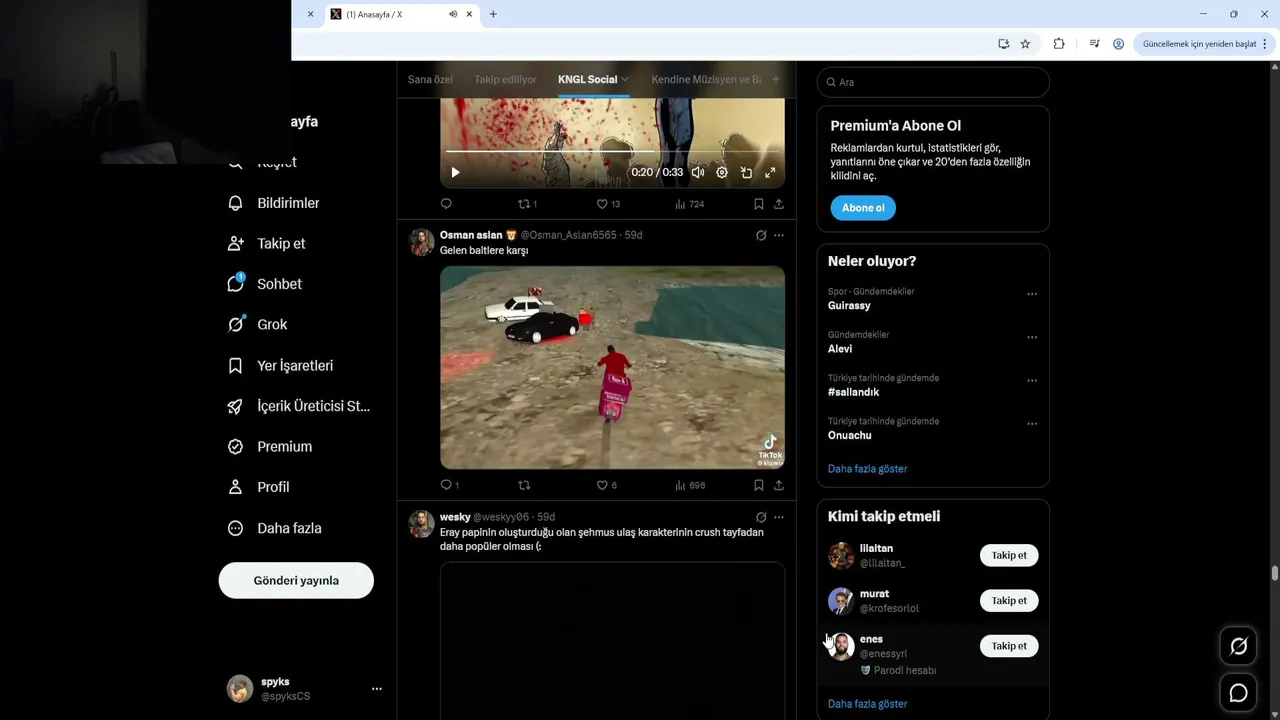Ask Grok about Osman aslan's post

(x=761, y=235)
